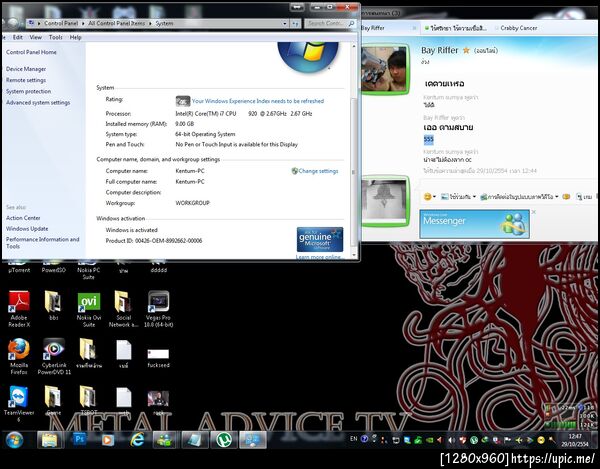Image resolution: width=600 pixels, height=469 pixels.
Task: Launch Mozilla Firefox desktop shortcut
Action: point(19,356)
